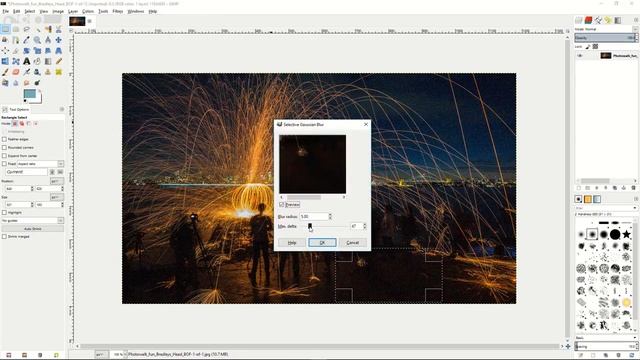
Task: Select the Clone stamp tool
Action: click(48, 72)
